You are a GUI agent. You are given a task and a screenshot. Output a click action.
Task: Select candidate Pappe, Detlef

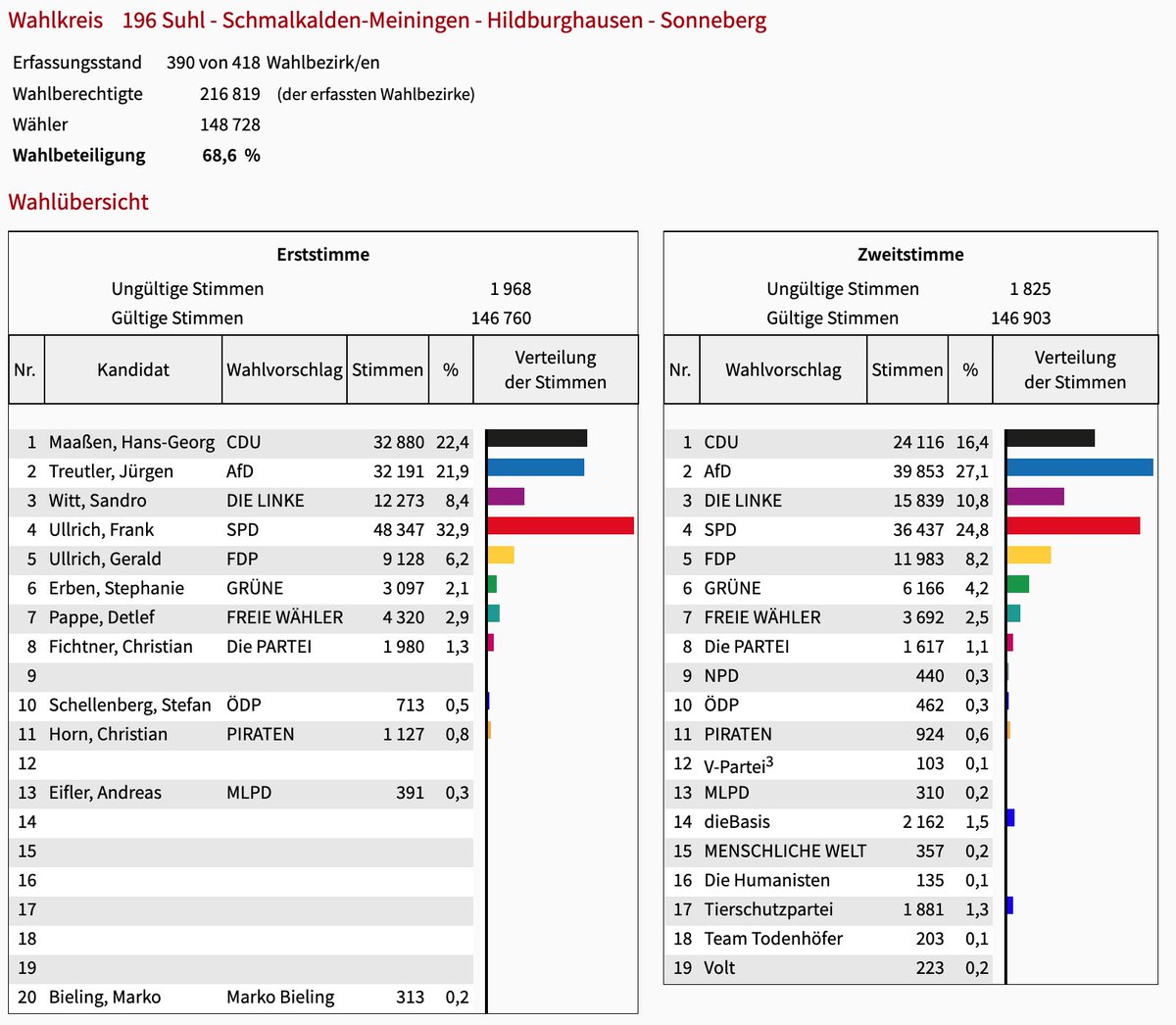[x=102, y=617]
